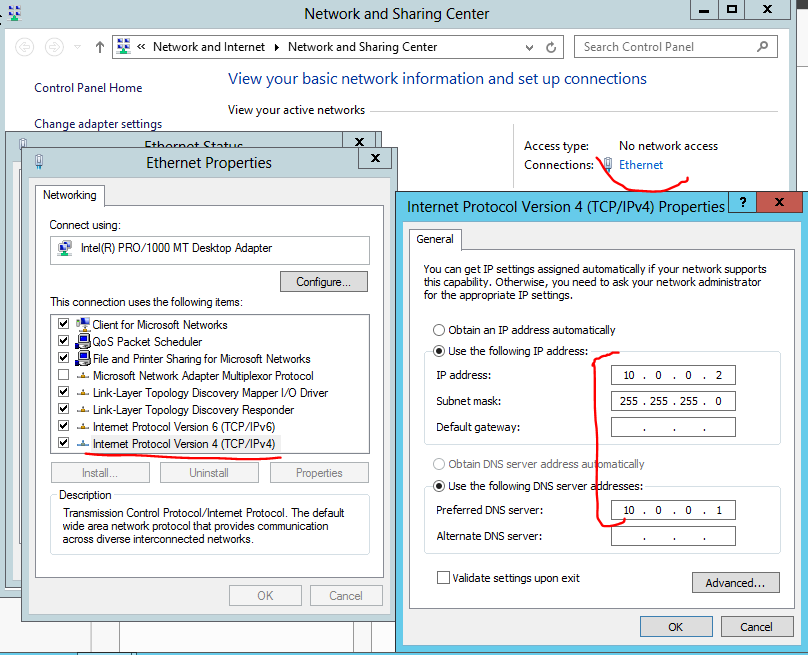Open Advanced TCP/IP settings
Image resolution: width=808 pixels, height=655 pixels.
point(735,583)
